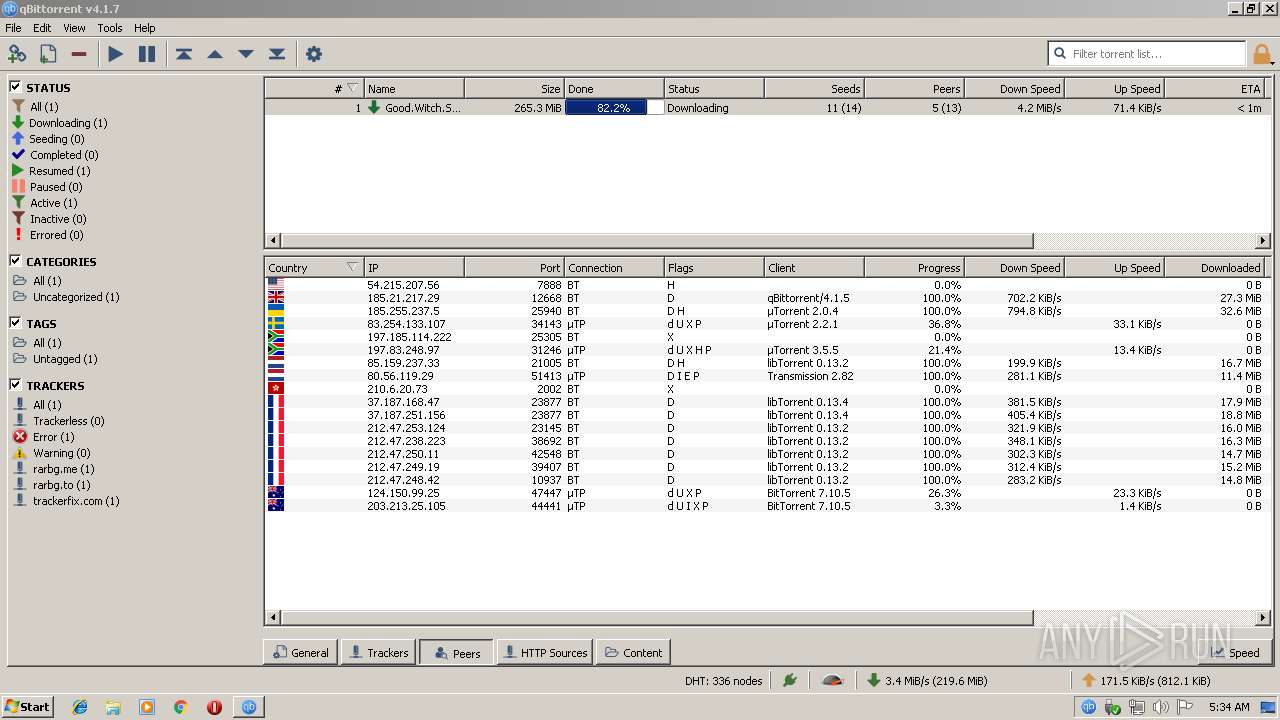Click the 82.2% progress bar

(x=614, y=107)
